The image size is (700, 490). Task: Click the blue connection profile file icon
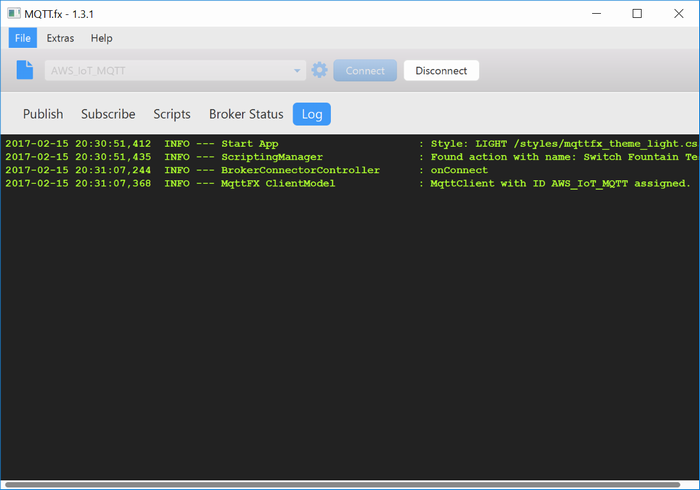25,70
